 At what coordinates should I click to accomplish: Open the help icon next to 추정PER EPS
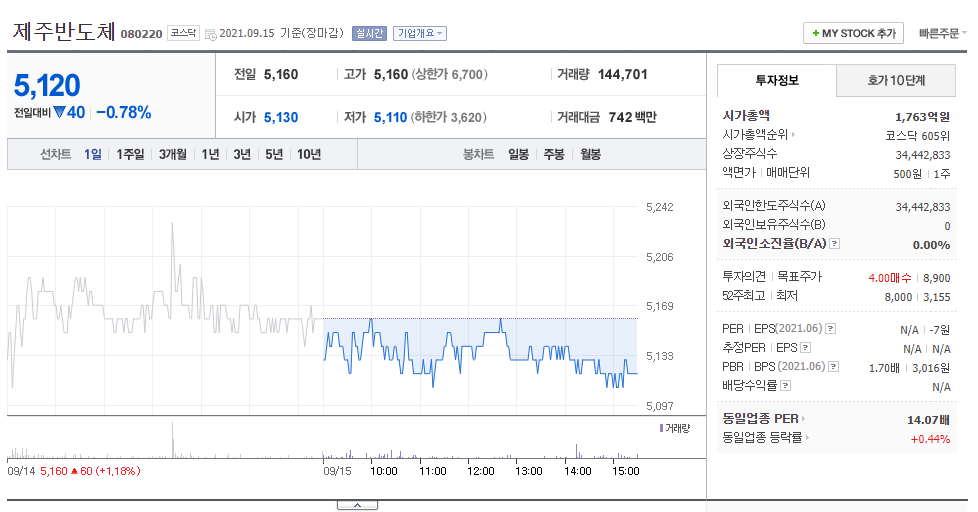click(x=805, y=348)
